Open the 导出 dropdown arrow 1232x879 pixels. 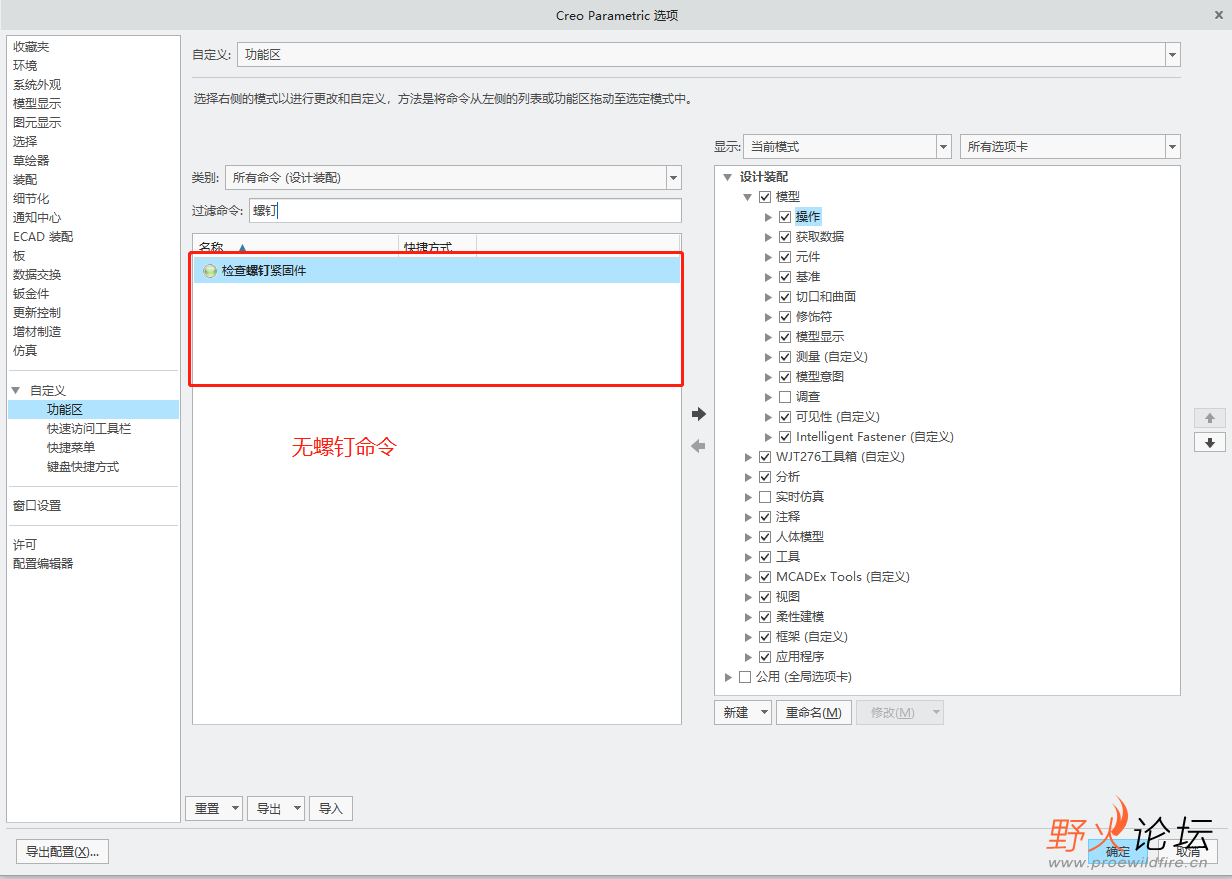coord(297,809)
